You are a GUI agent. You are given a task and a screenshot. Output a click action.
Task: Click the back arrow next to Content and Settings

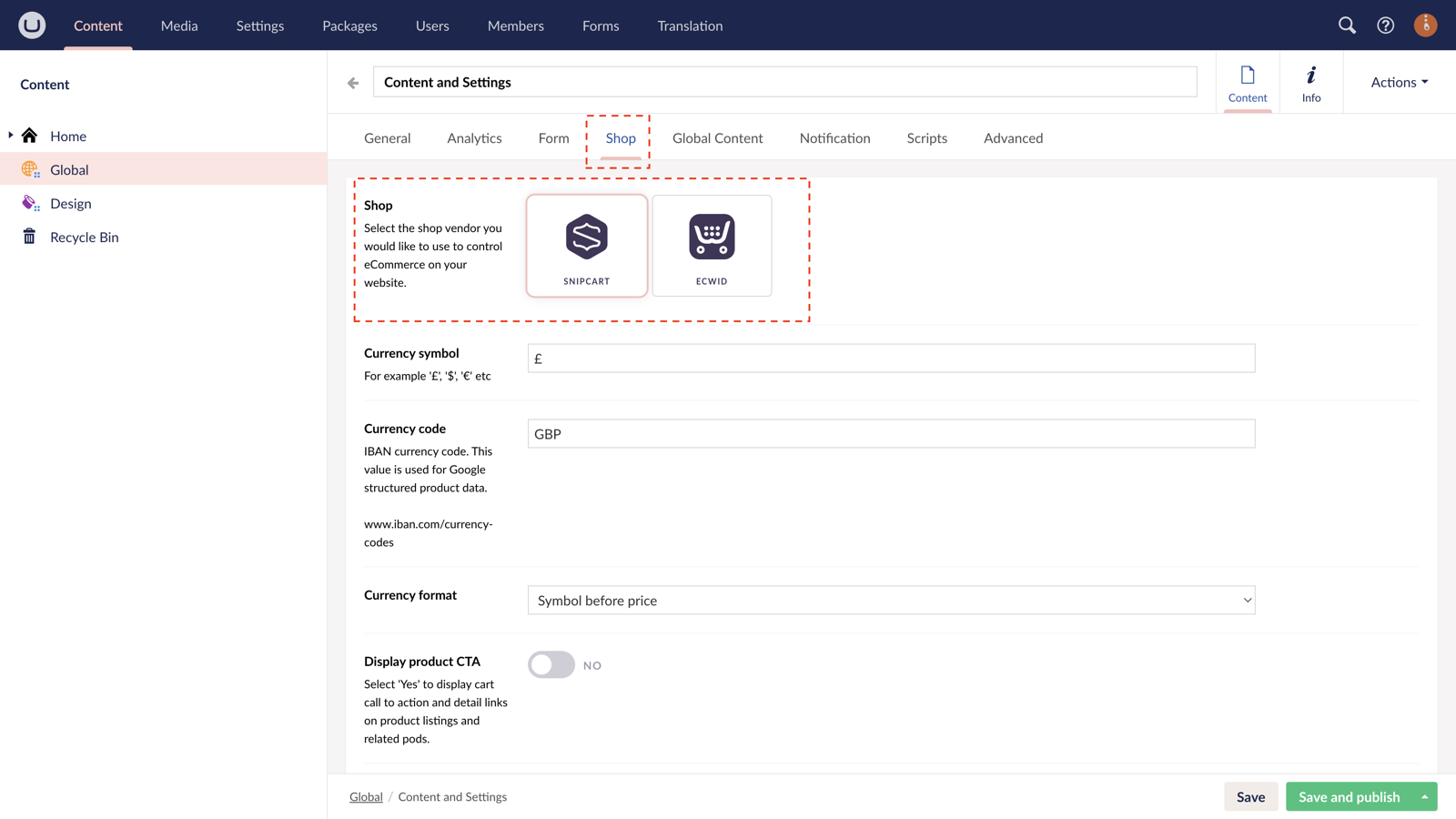click(352, 82)
